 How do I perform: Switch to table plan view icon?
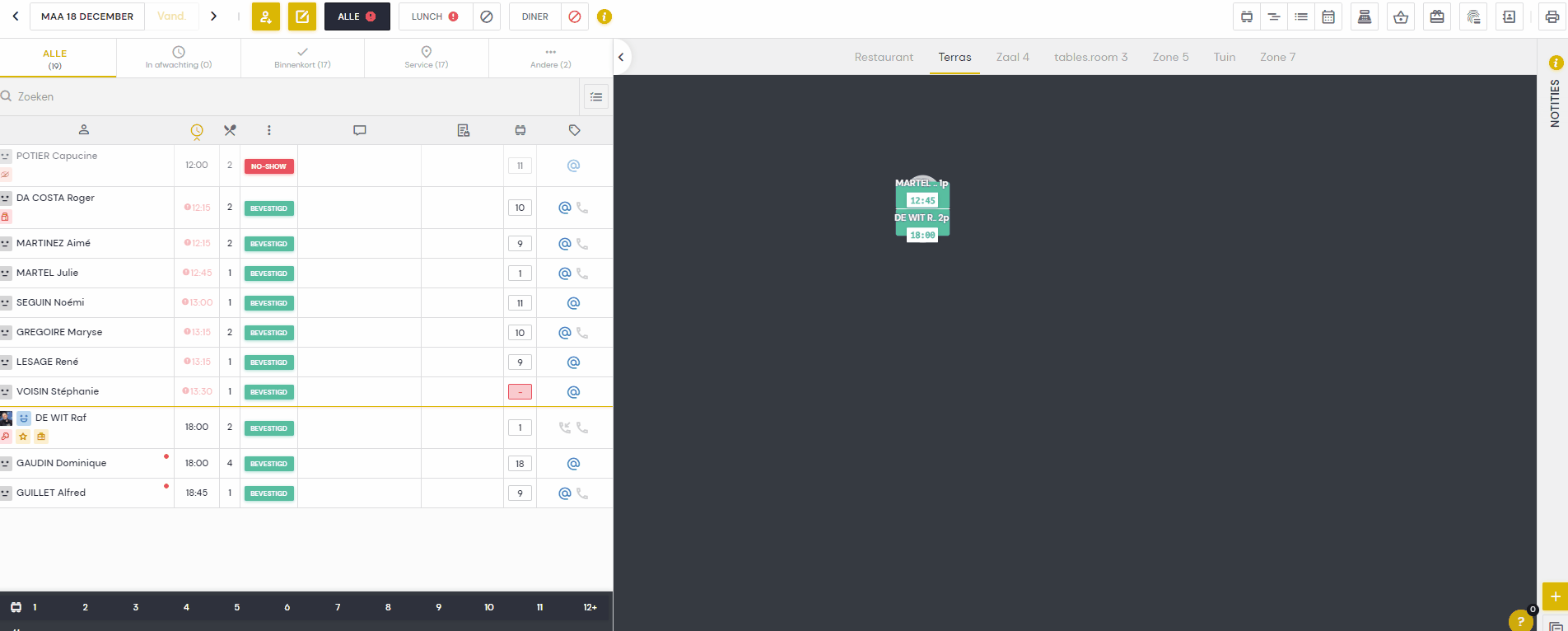(x=1247, y=16)
